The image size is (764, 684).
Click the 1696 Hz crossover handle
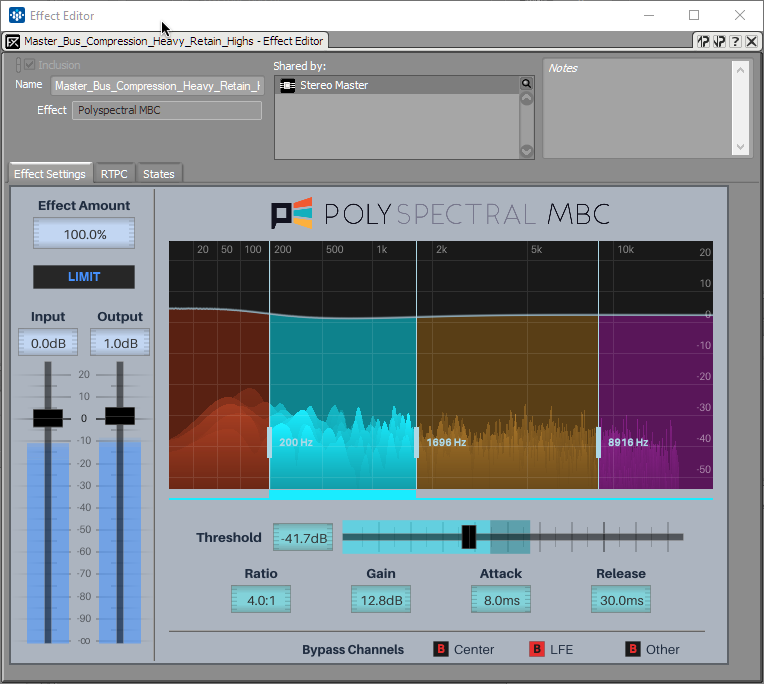pos(417,442)
